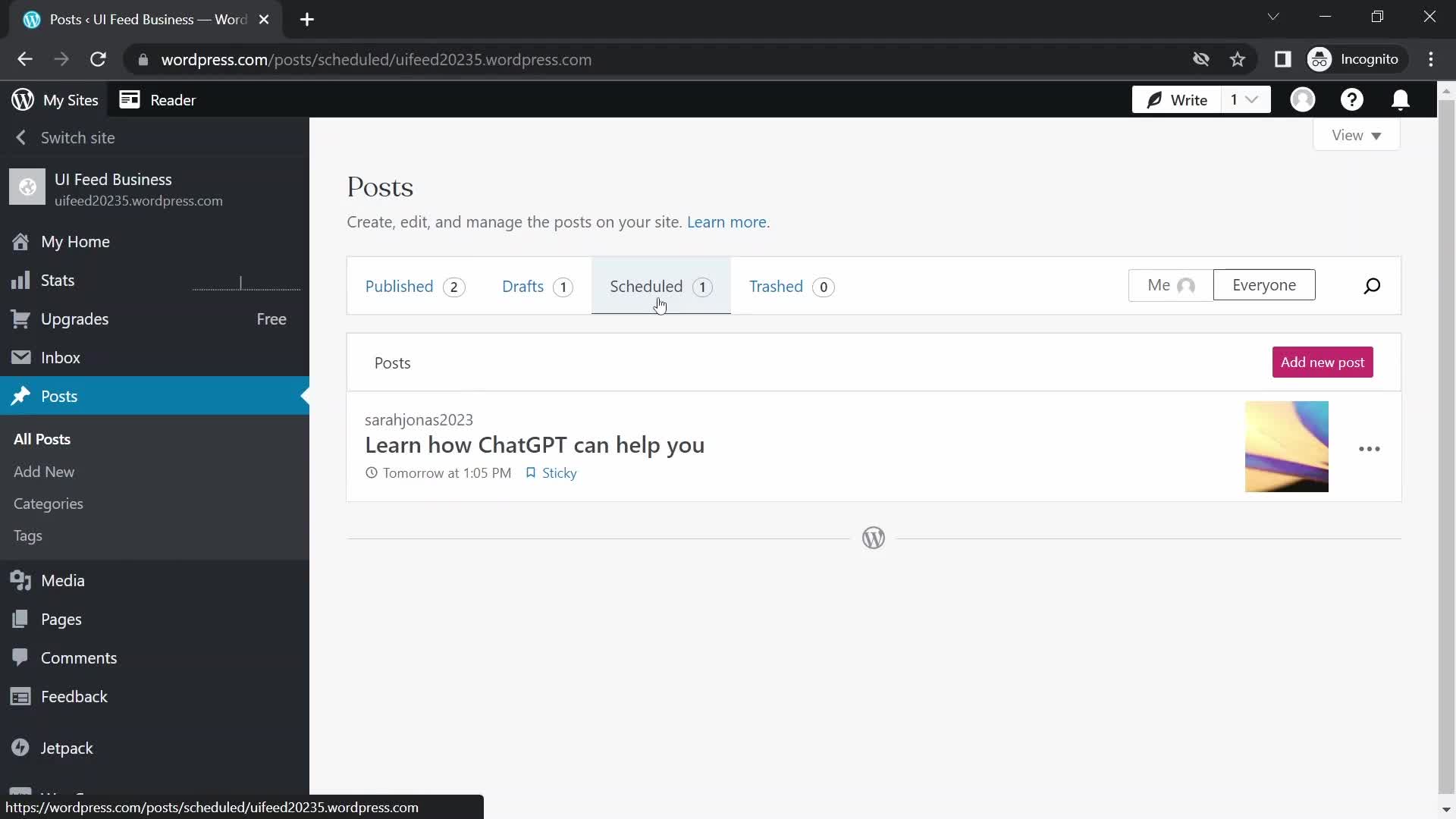
Task: Click the three-dot menu on scheduled post
Action: pos(1369,448)
